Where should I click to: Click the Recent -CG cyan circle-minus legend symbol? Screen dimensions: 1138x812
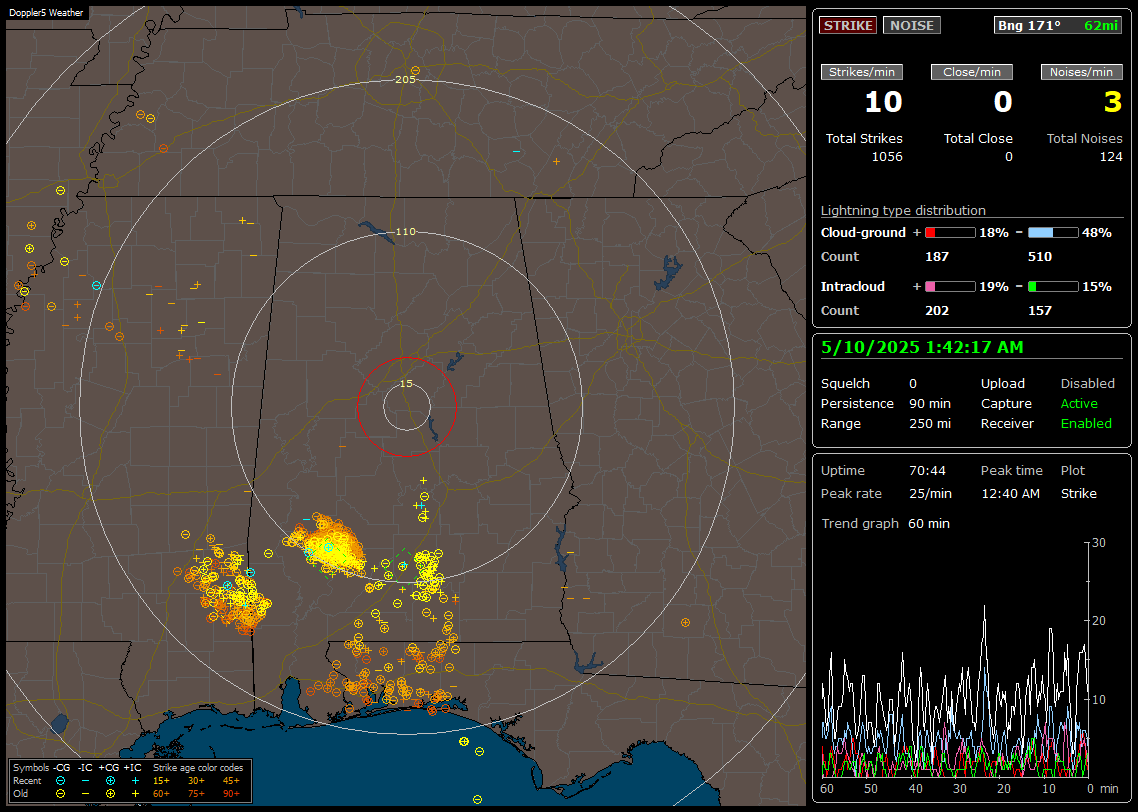point(61,781)
